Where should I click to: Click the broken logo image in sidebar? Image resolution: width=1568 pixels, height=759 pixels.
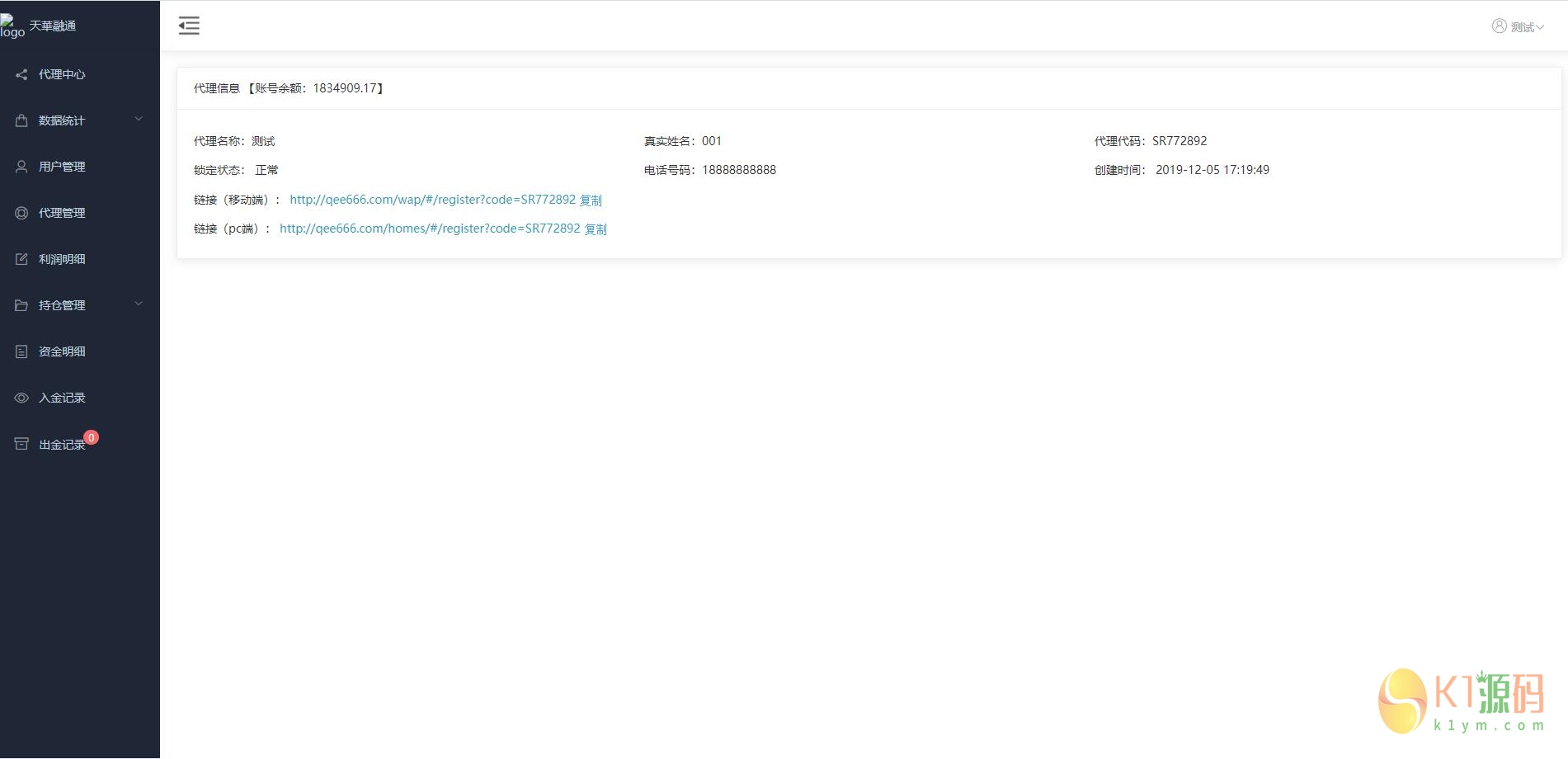tap(12, 26)
